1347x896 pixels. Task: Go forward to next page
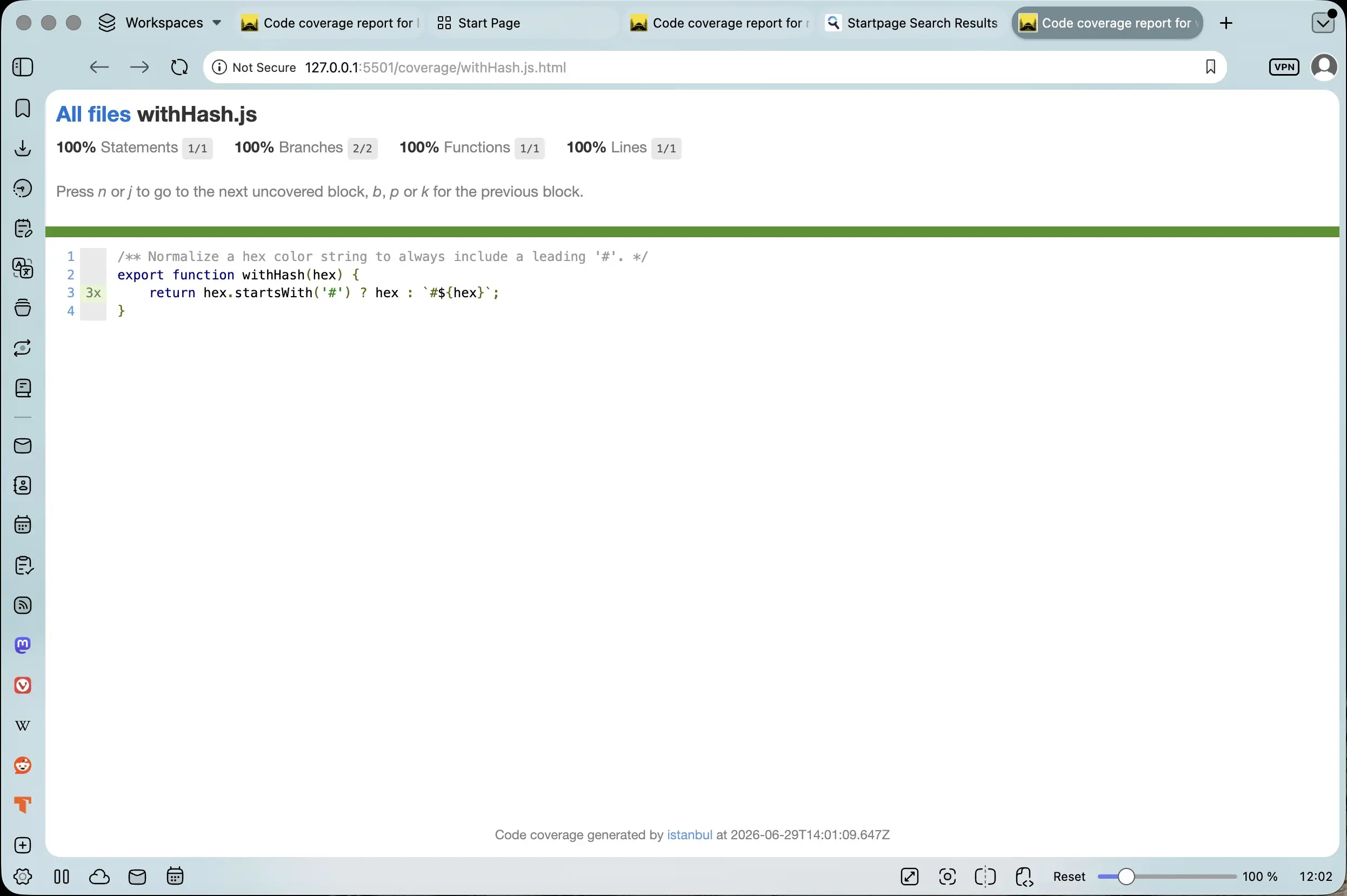pos(139,68)
